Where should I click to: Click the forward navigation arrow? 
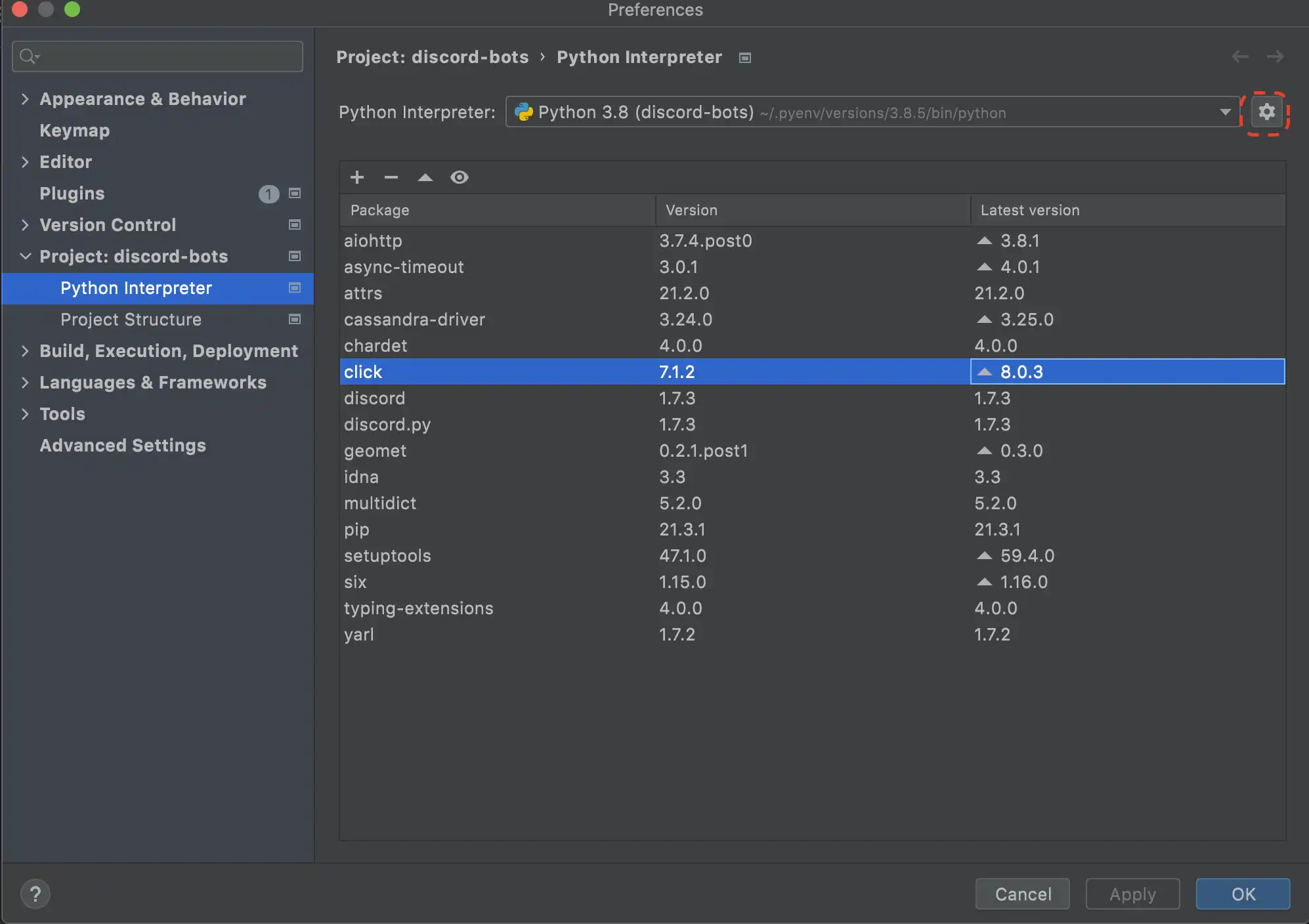(x=1276, y=56)
